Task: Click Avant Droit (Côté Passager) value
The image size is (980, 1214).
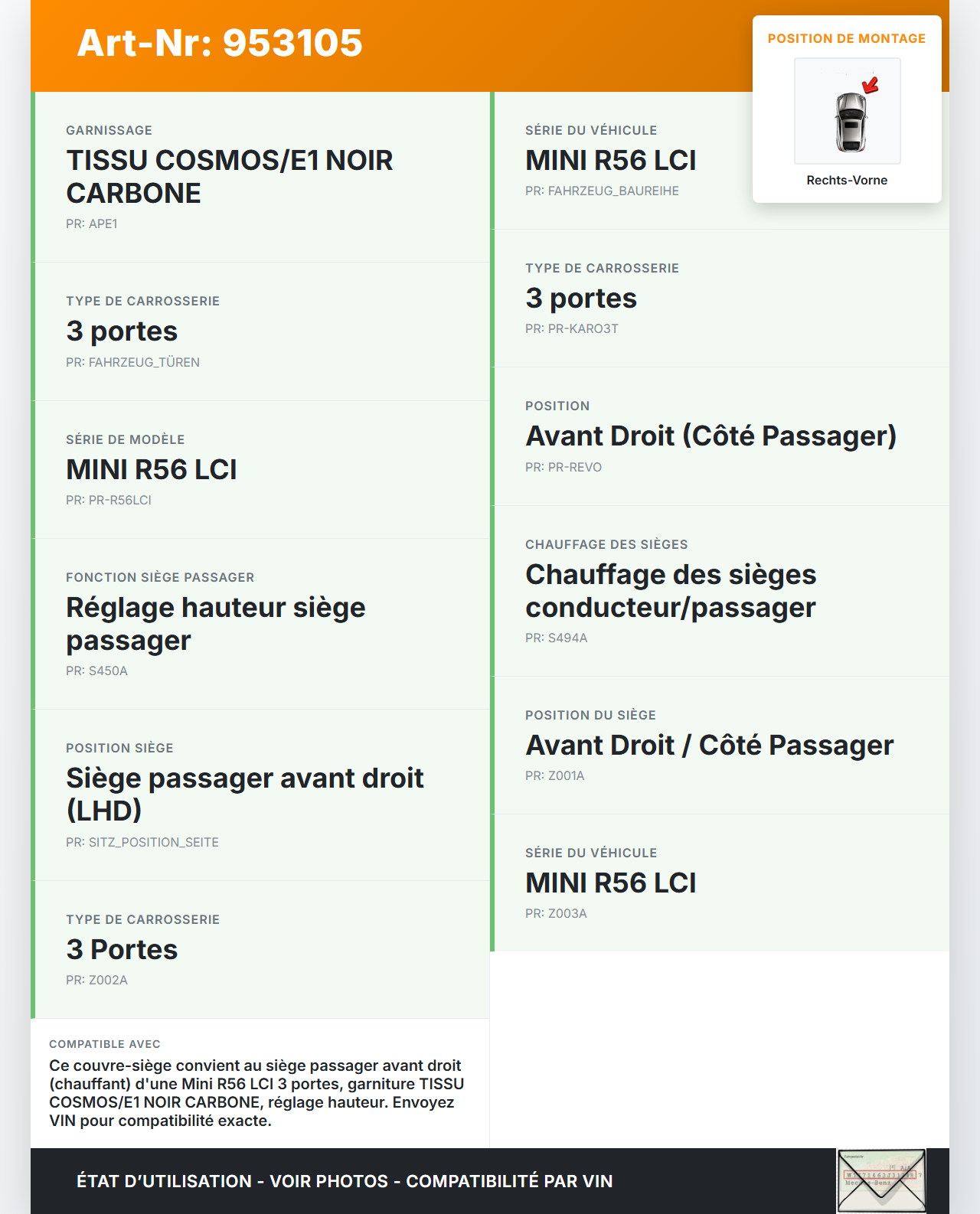Action: 710,436
